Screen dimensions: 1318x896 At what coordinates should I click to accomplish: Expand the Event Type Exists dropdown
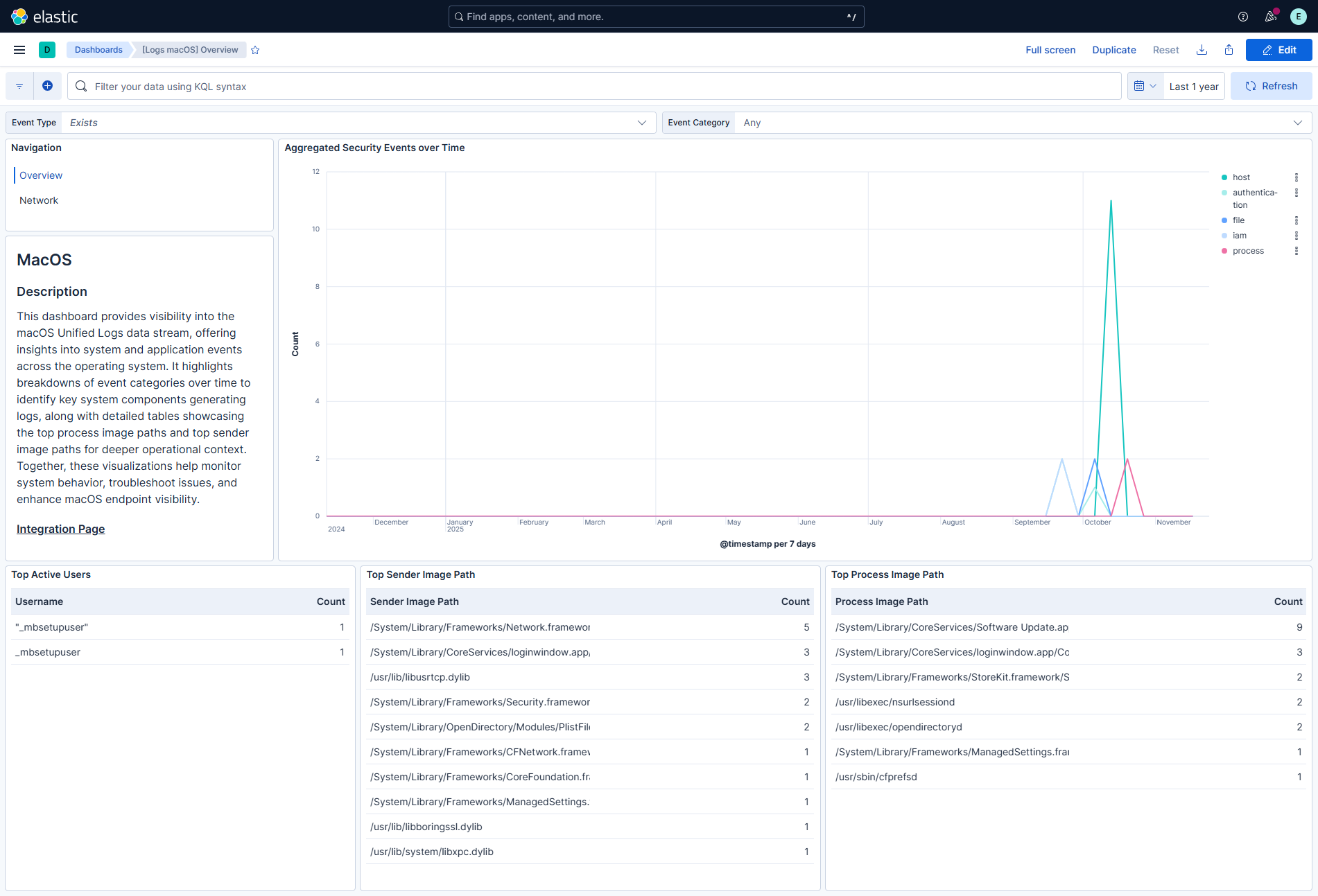(641, 122)
